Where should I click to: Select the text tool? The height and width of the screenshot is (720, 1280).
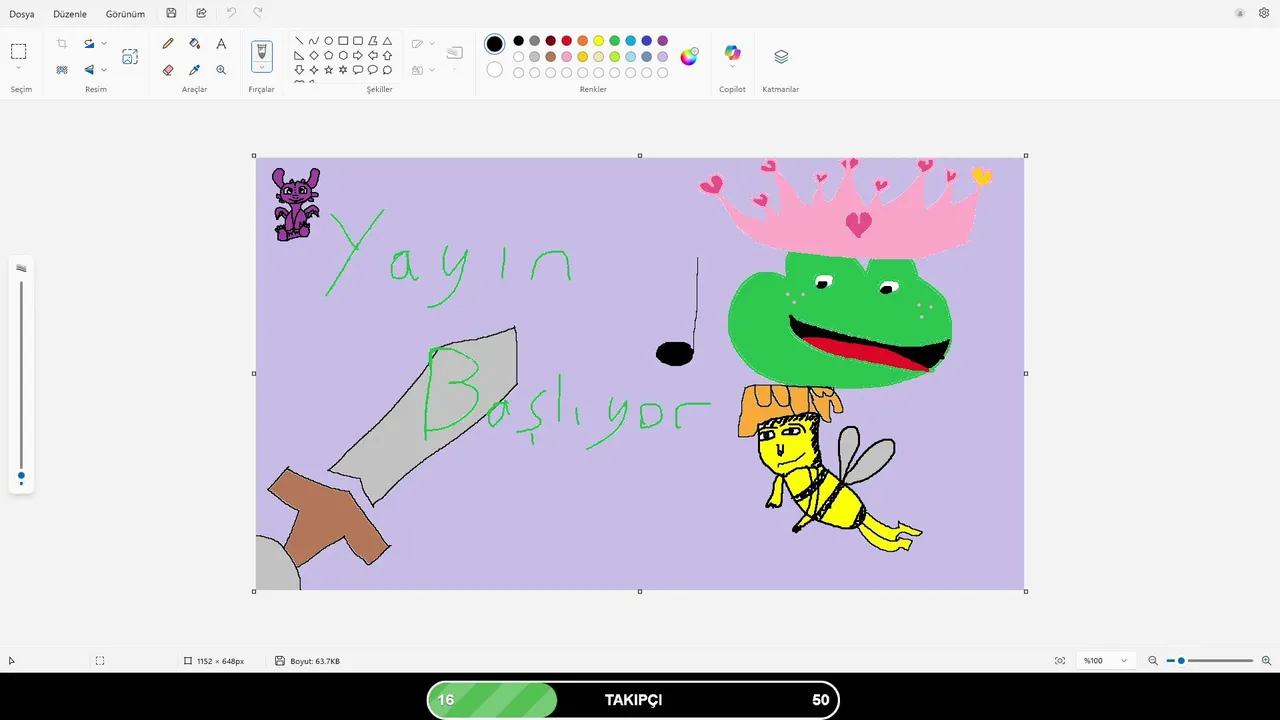pos(221,44)
